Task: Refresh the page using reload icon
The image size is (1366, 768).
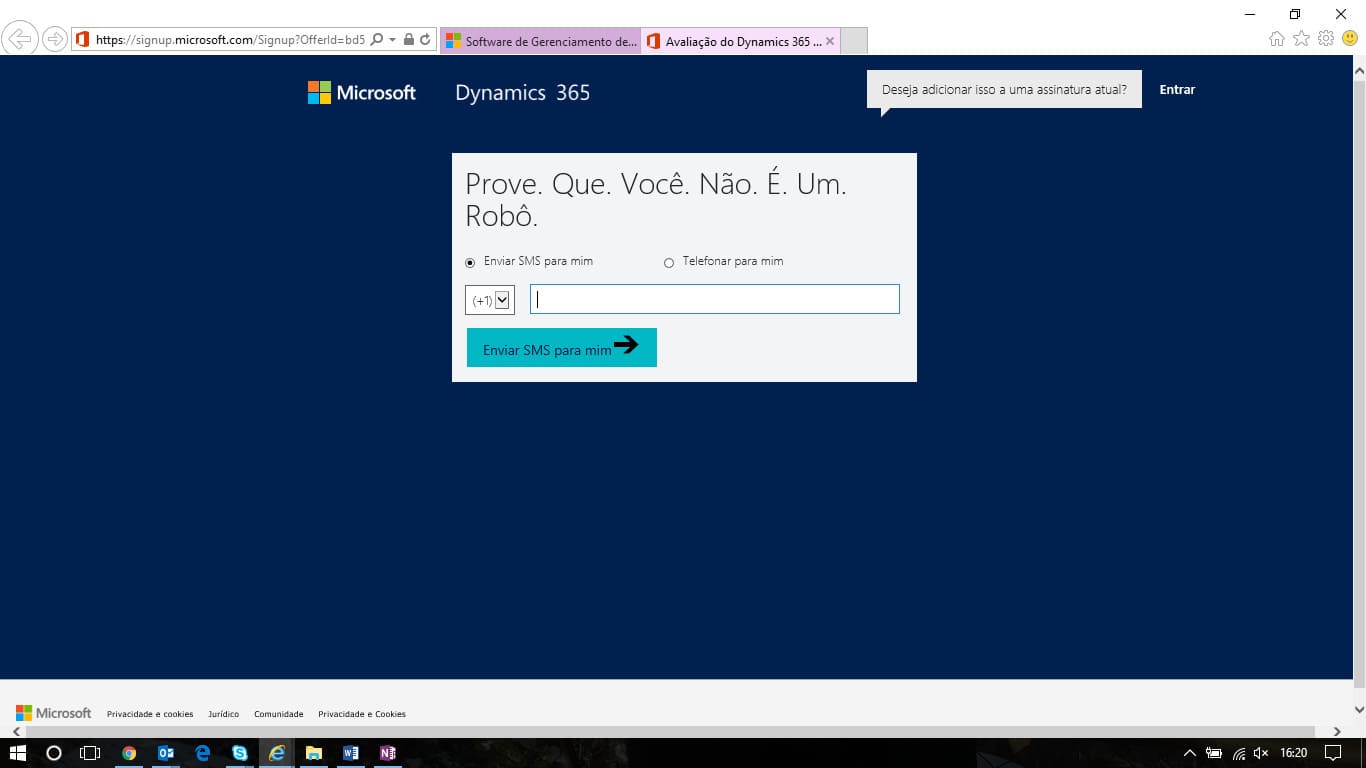Action: 425,40
